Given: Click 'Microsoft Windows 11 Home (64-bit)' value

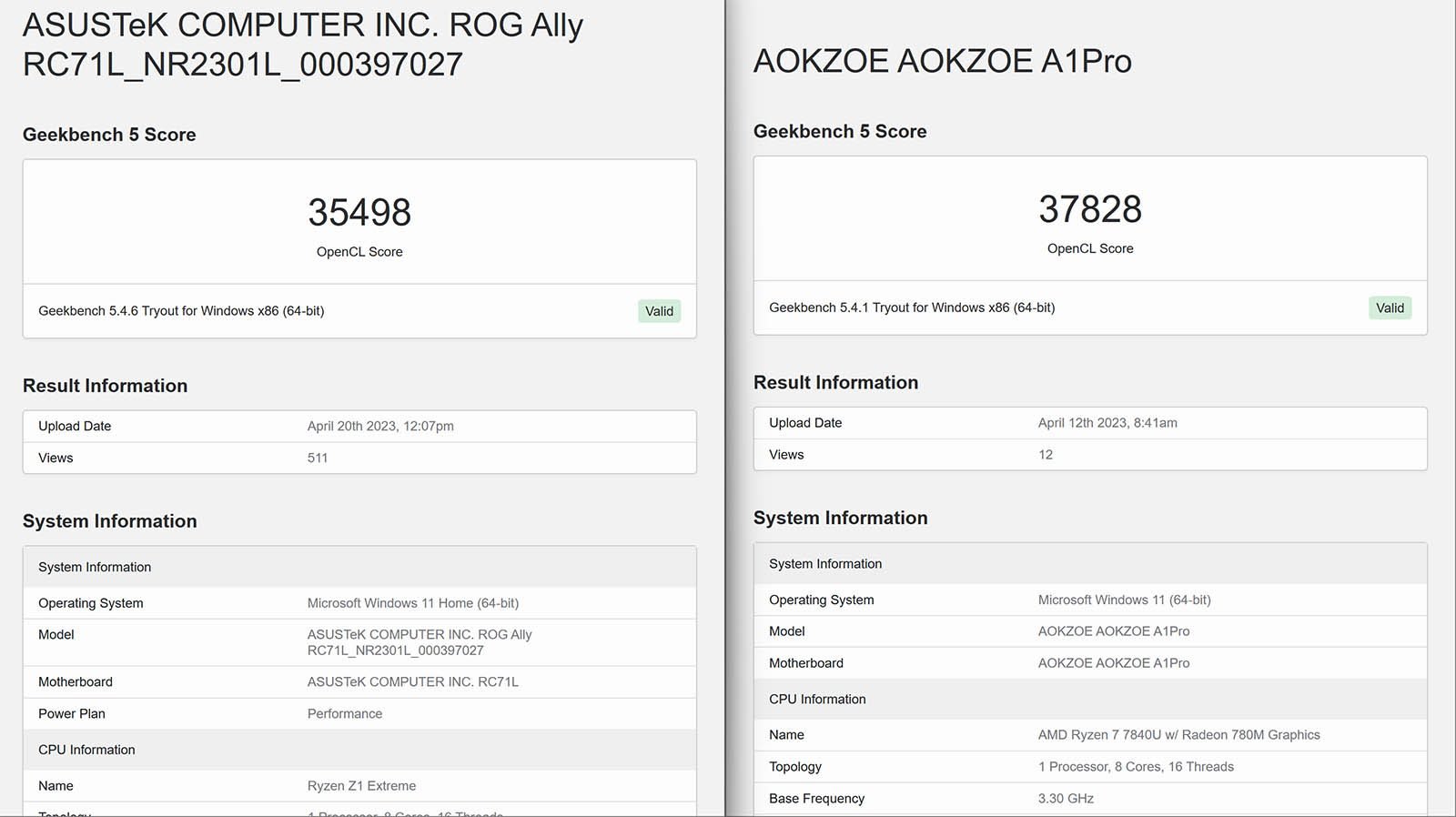Looking at the screenshot, I should (413, 603).
